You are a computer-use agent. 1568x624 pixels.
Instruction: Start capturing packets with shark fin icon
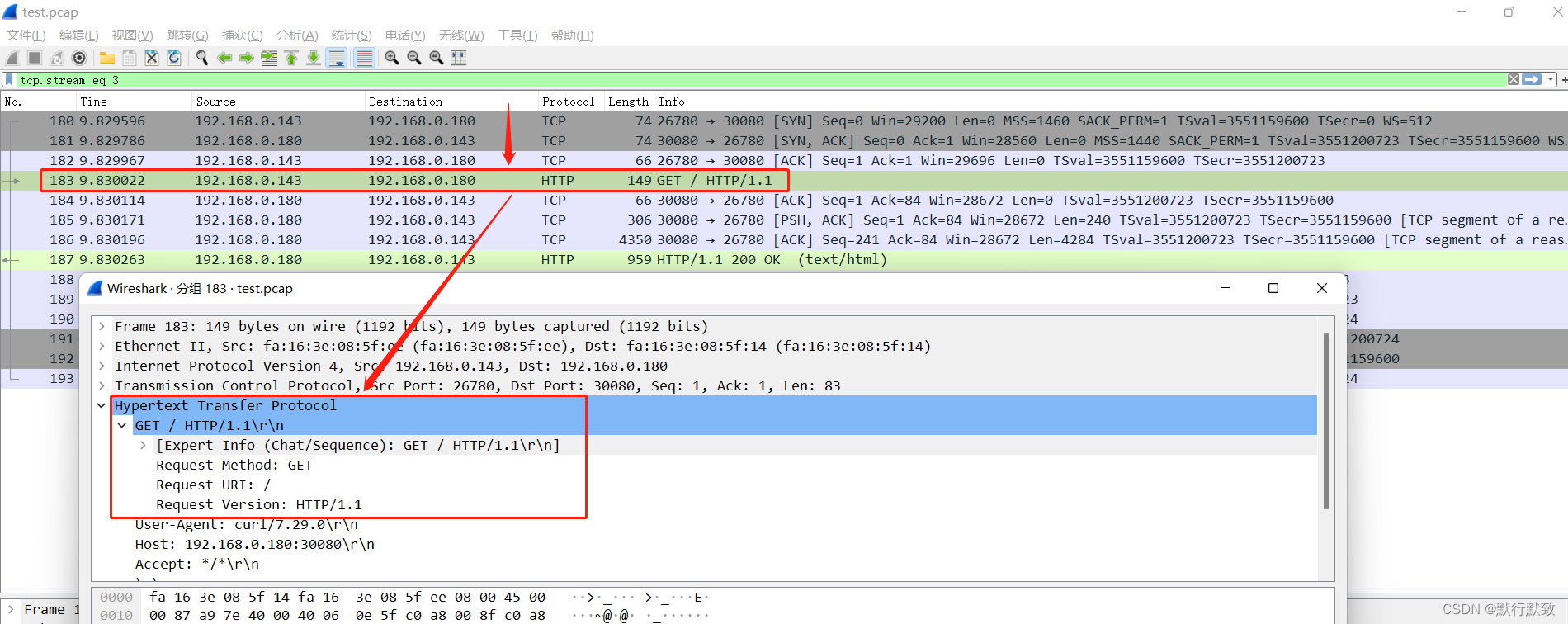coord(12,58)
